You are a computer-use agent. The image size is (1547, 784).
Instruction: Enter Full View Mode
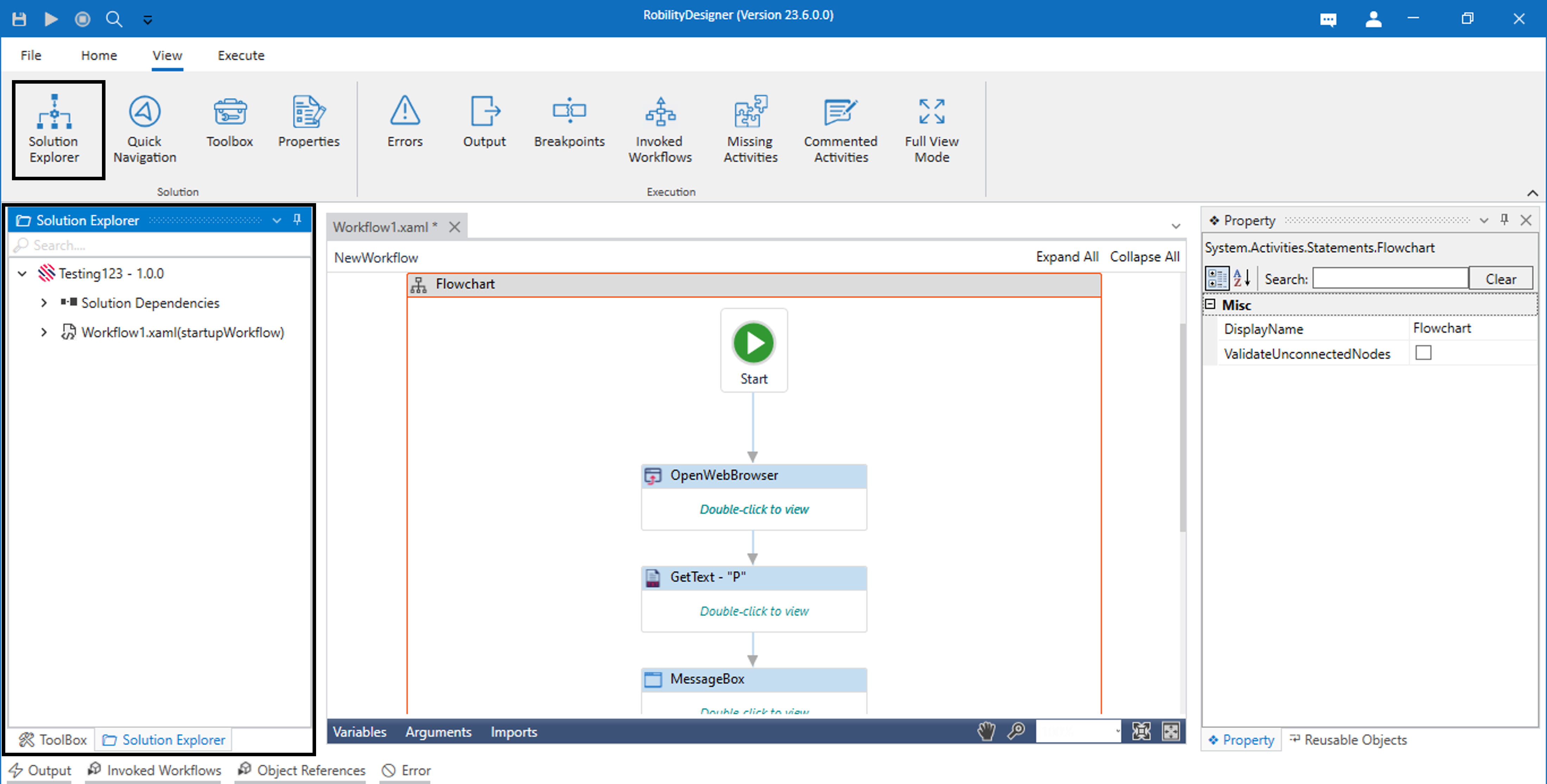point(931,129)
